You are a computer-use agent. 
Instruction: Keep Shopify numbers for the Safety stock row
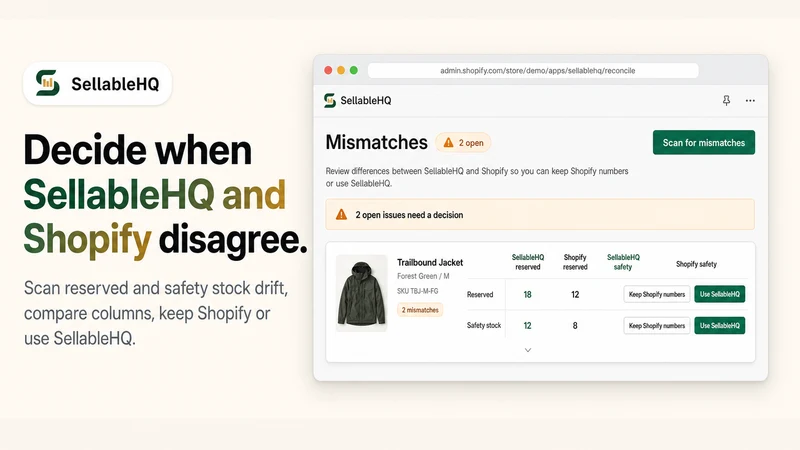click(657, 326)
